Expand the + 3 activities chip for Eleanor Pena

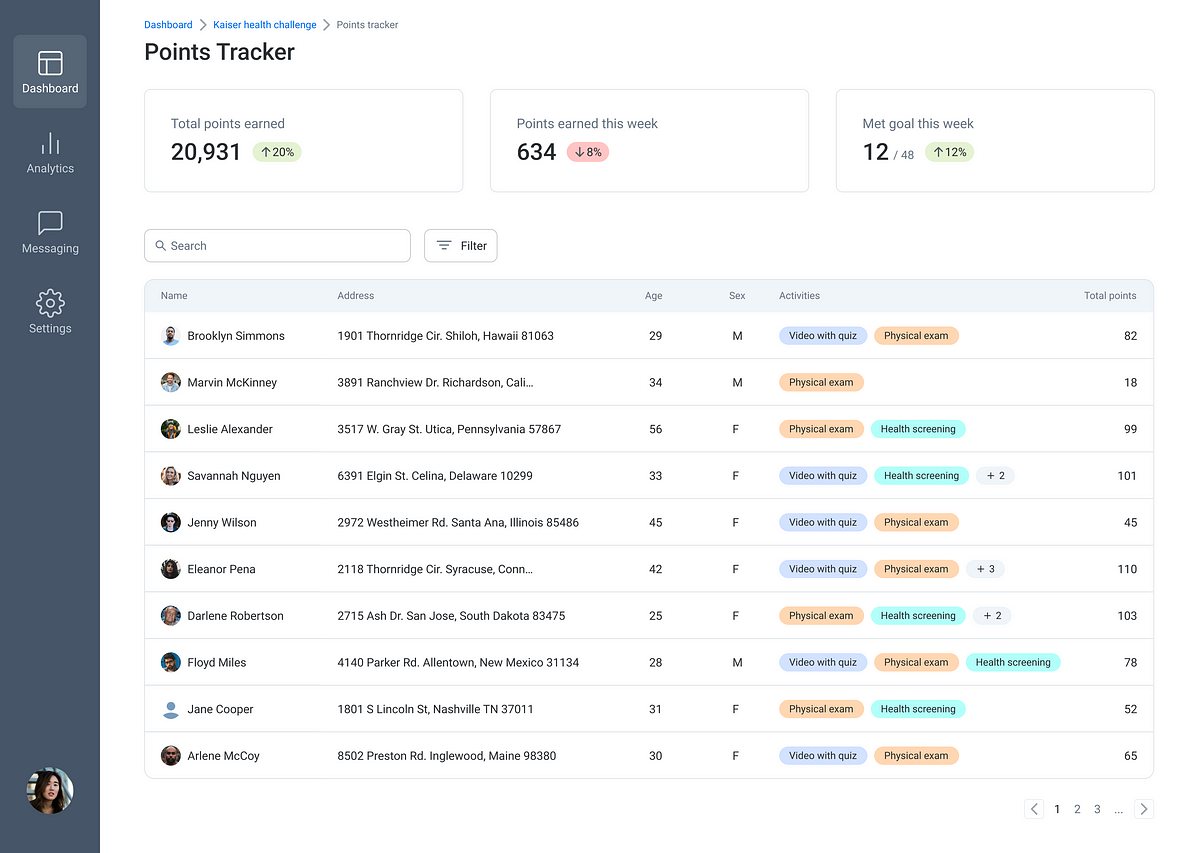tap(985, 569)
